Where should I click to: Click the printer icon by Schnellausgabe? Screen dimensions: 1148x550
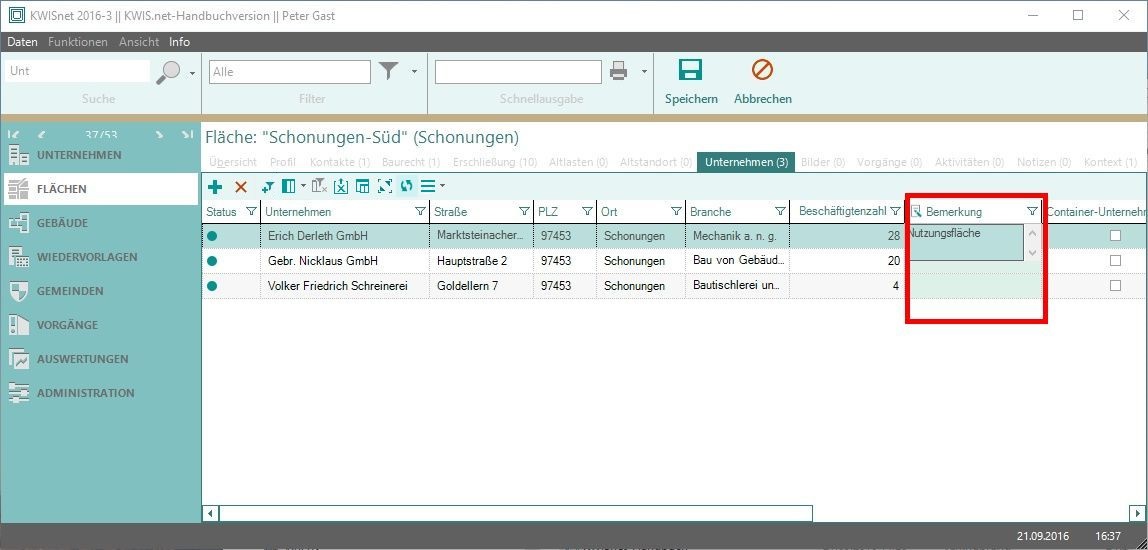619,71
